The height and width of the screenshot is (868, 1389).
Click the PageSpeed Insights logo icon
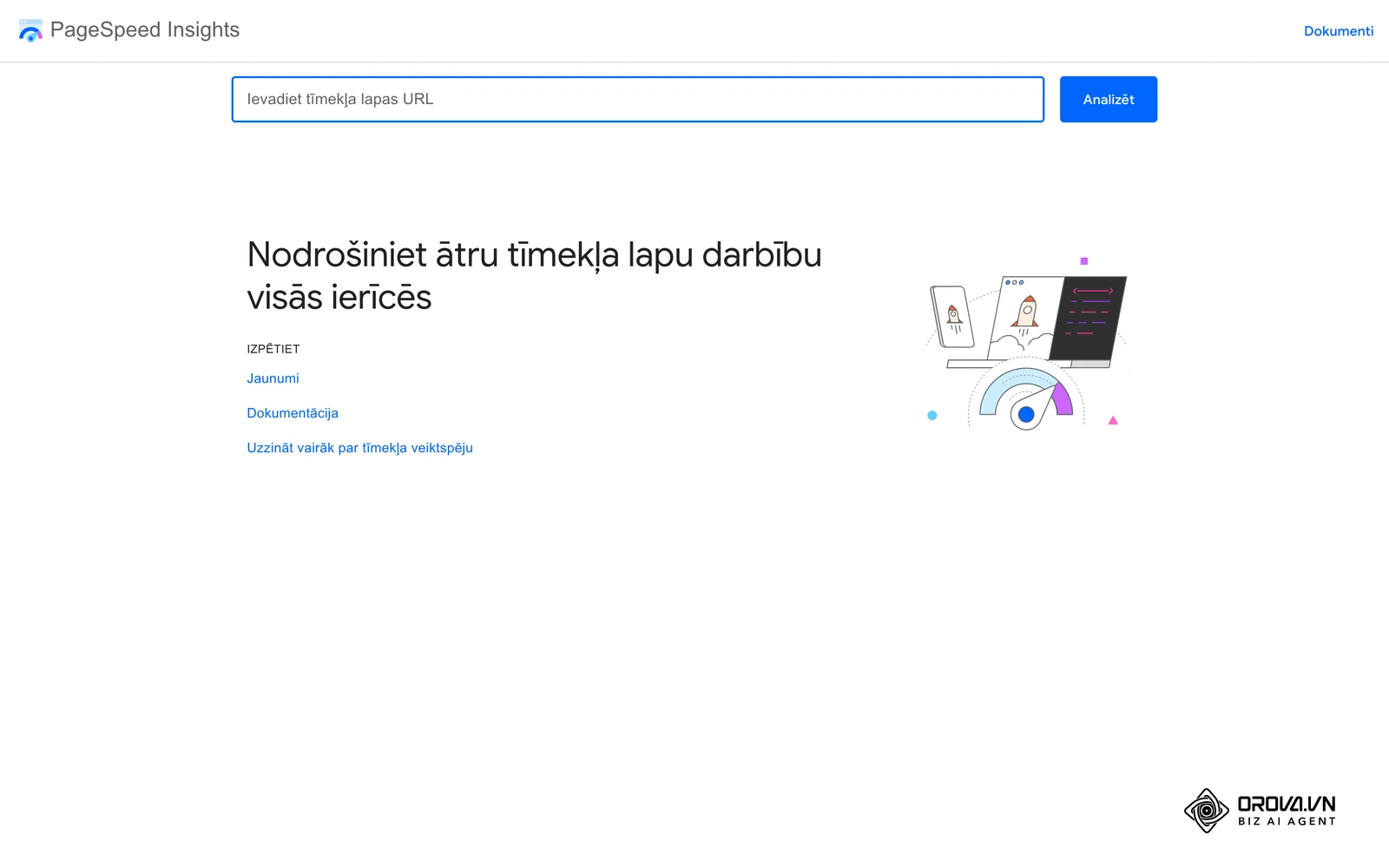(30, 30)
